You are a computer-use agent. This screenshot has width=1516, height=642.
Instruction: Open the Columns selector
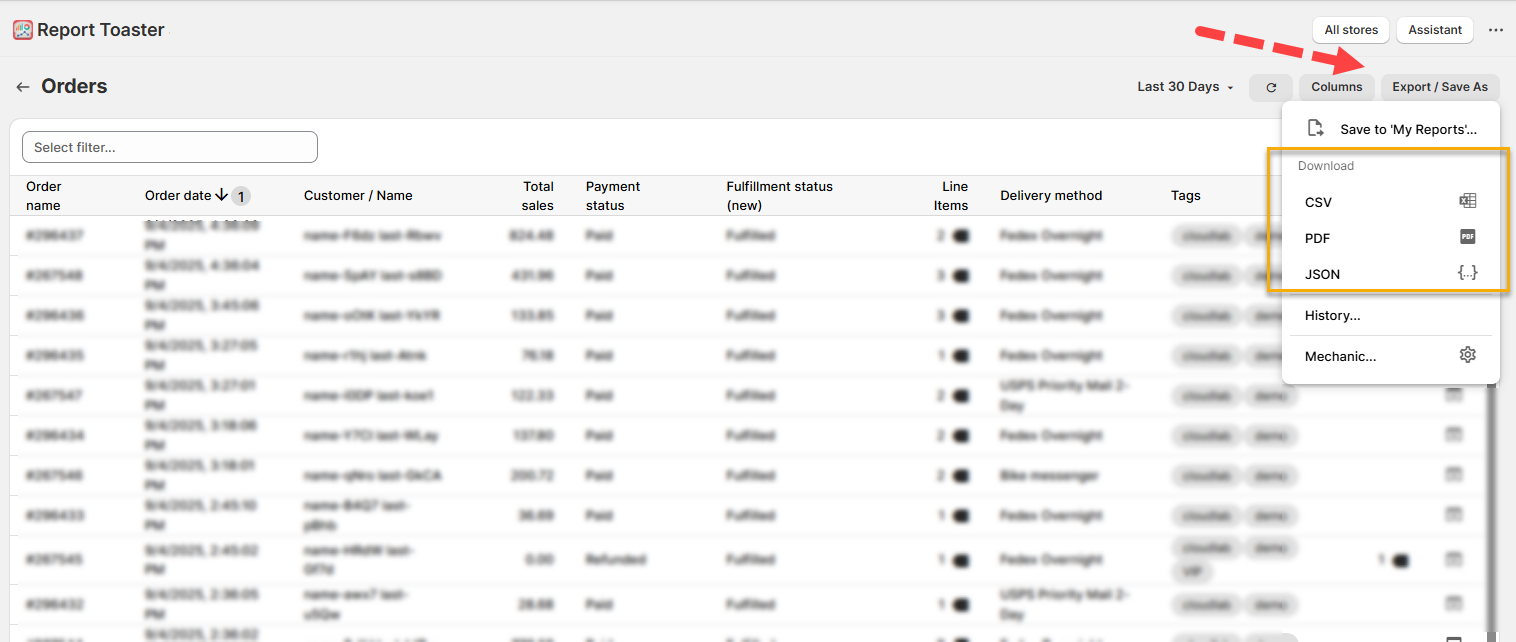click(1336, 87)
